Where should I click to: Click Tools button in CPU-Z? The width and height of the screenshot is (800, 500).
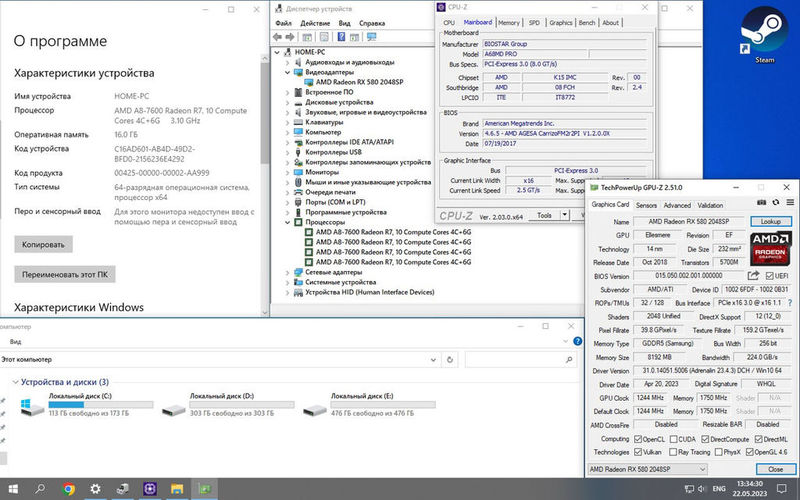point(544,215)
